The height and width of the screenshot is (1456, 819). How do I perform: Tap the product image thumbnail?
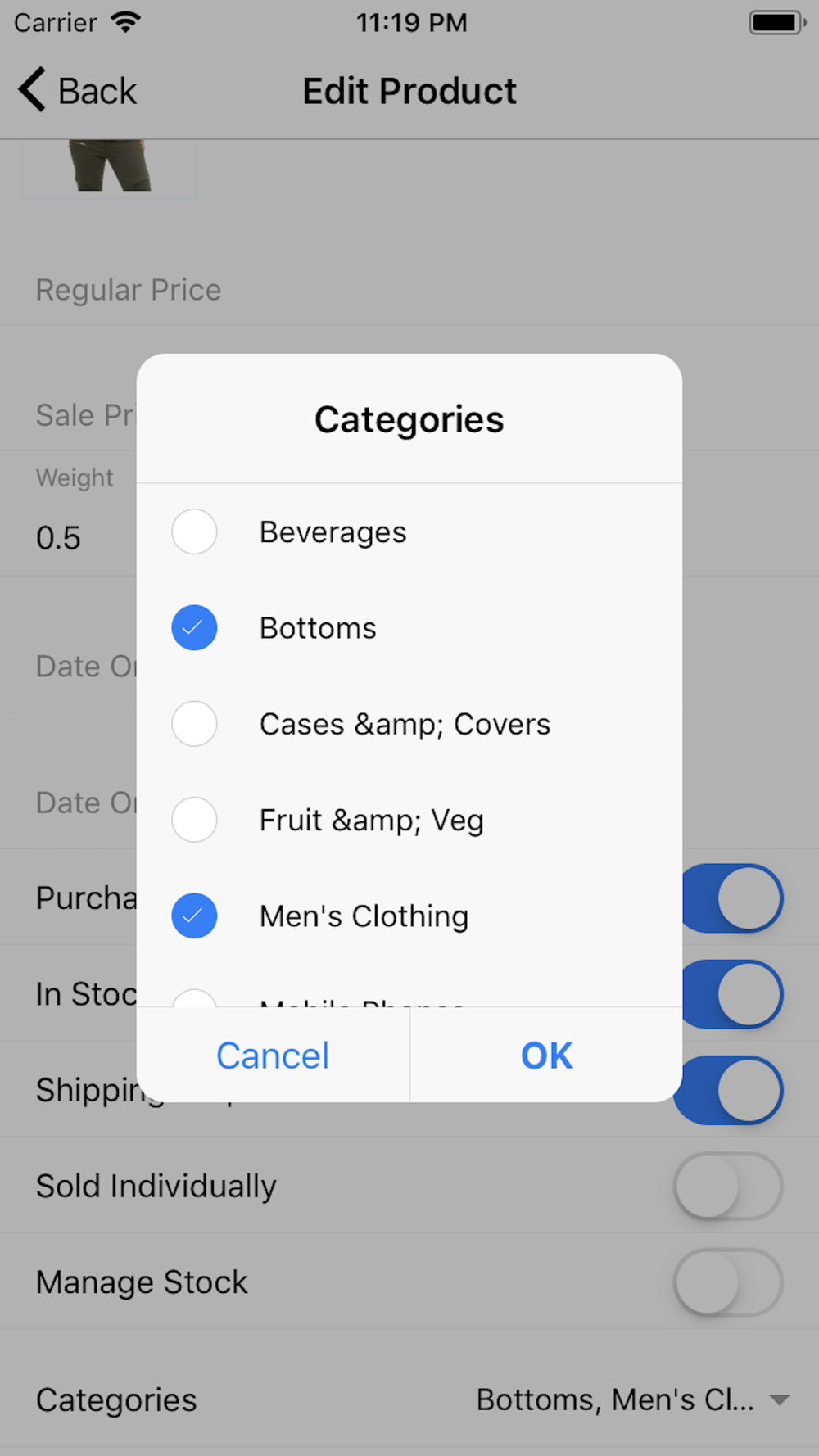pos(109,169)
